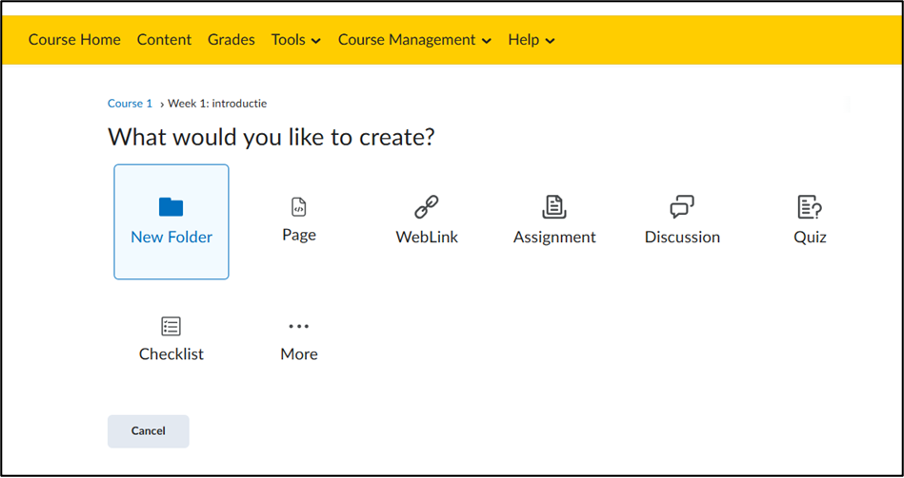Pick the WebLink chain icon

(x=427, y=207)
